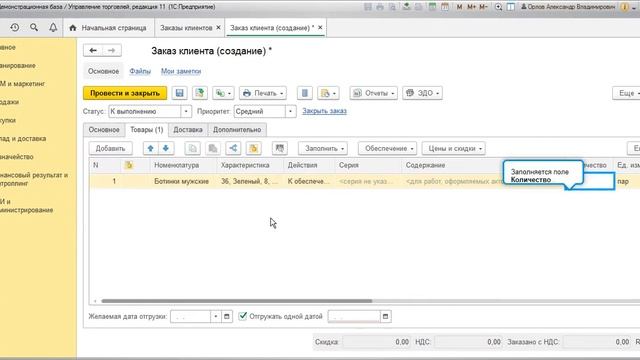This screenshot has height=360, width=640.
Task: Toggle the panel layout icon in title bar
Action: (x=511, y=7)
